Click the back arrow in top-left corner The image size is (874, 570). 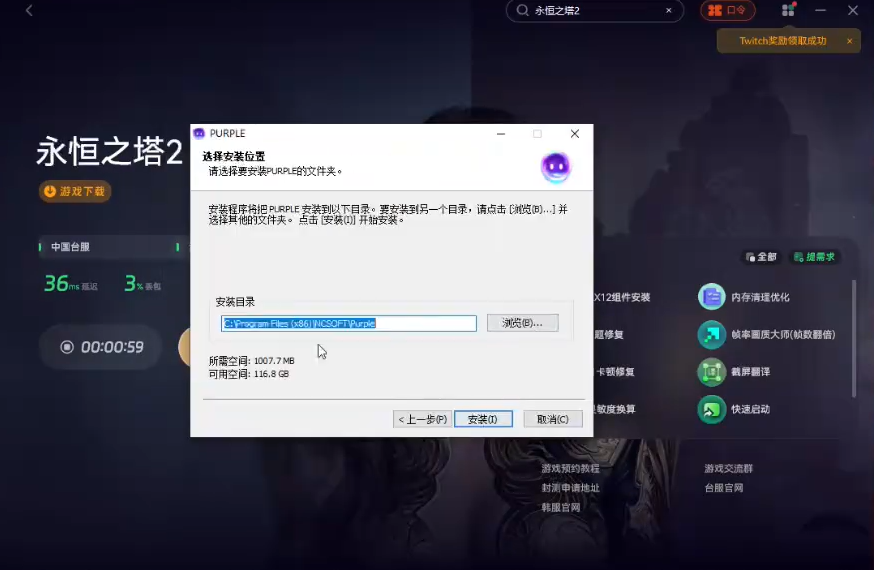click(29, 11)
